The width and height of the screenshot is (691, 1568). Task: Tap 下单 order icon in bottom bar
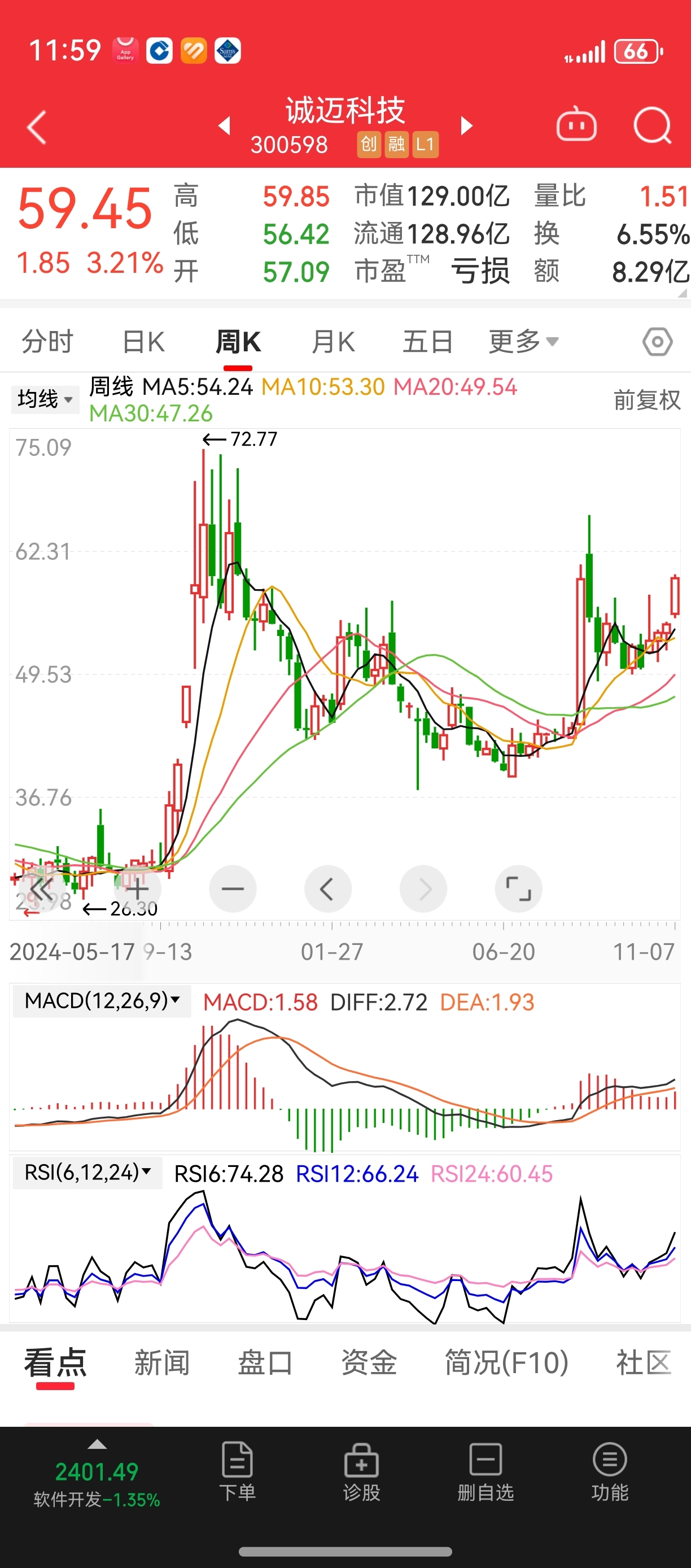tap(237, 1471)
